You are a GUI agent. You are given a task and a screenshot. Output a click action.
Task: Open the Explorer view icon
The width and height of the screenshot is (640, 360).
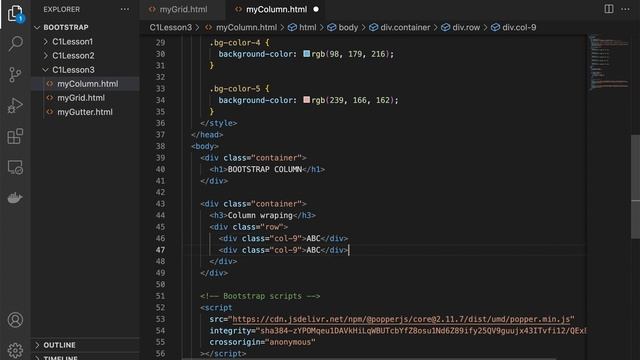pos(15,13)
